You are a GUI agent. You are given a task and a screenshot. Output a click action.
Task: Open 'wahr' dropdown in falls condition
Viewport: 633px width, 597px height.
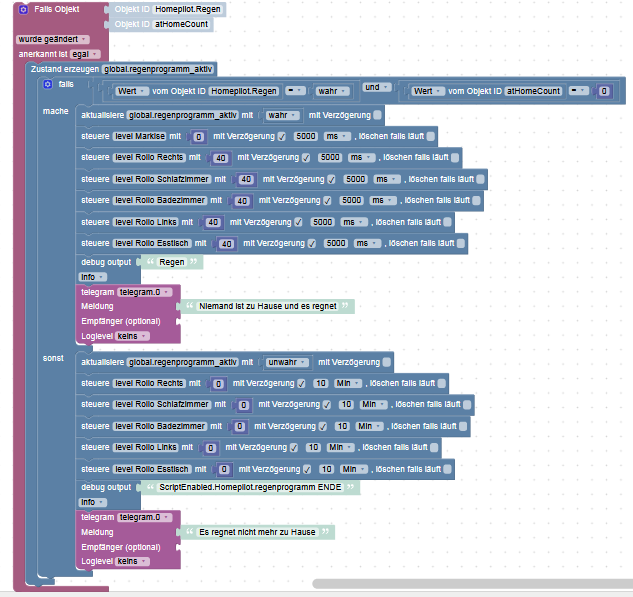333,91
